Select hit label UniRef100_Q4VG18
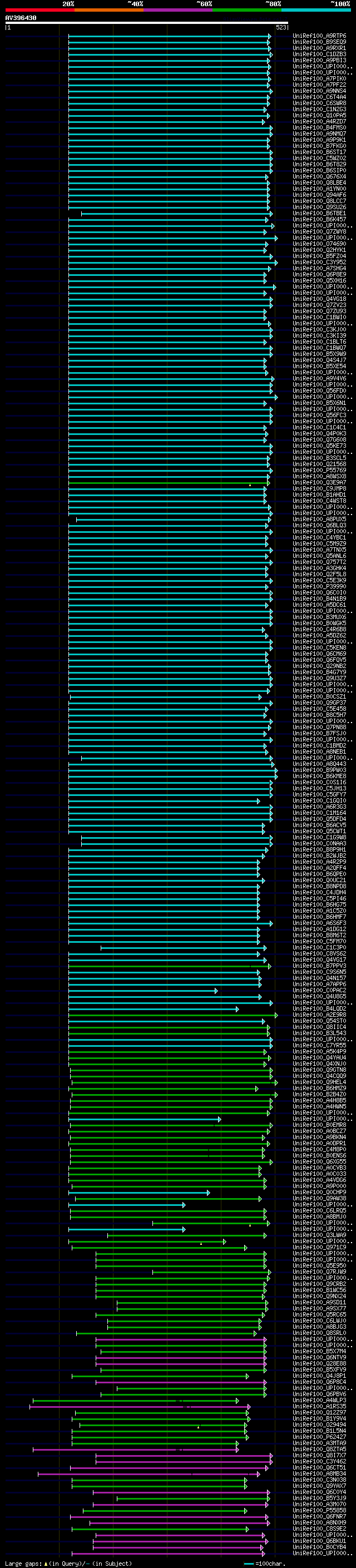Screen dimensions: 356x1568 319,299
